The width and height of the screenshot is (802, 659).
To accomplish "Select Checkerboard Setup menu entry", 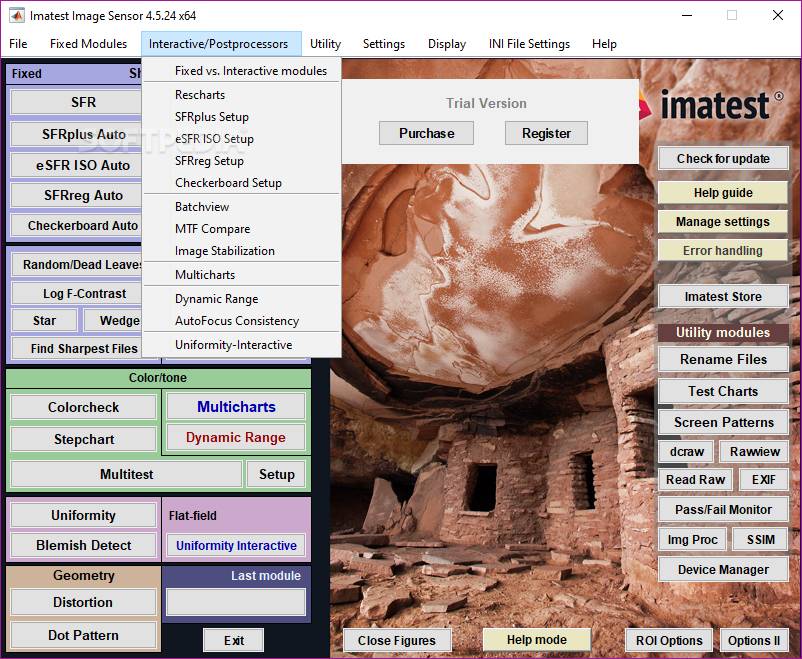I will point(241,183).
